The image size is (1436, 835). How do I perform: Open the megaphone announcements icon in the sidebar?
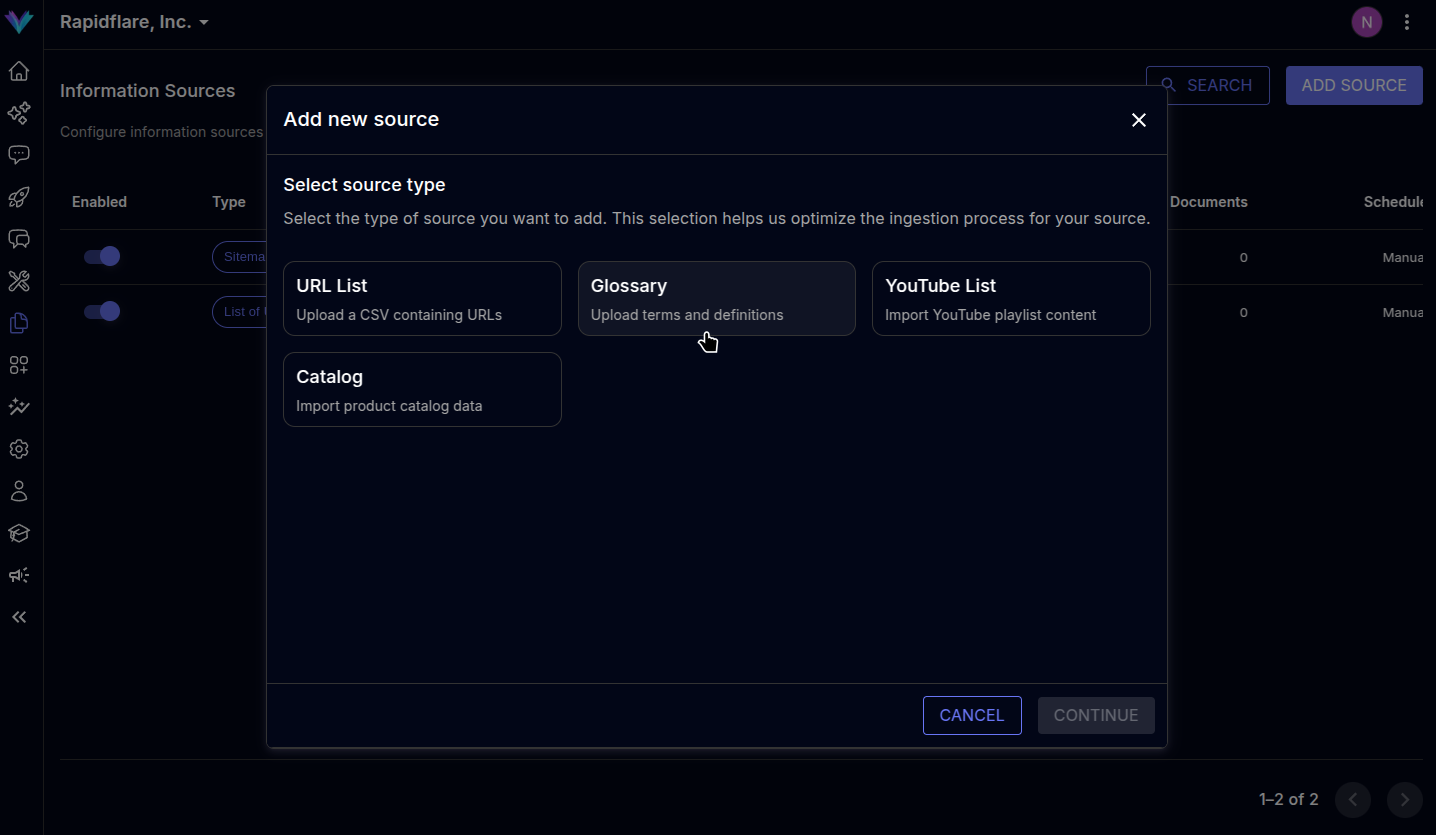[18, 575]
